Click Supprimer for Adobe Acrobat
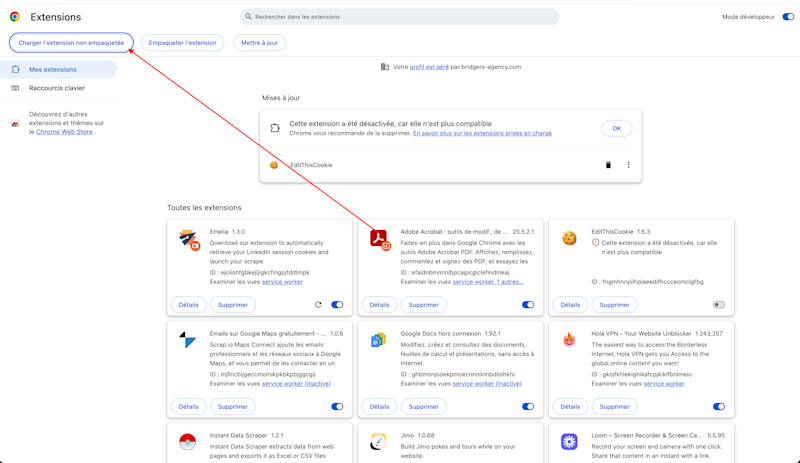Viewport: 800px width, 463px height. (x=423, y=305)
